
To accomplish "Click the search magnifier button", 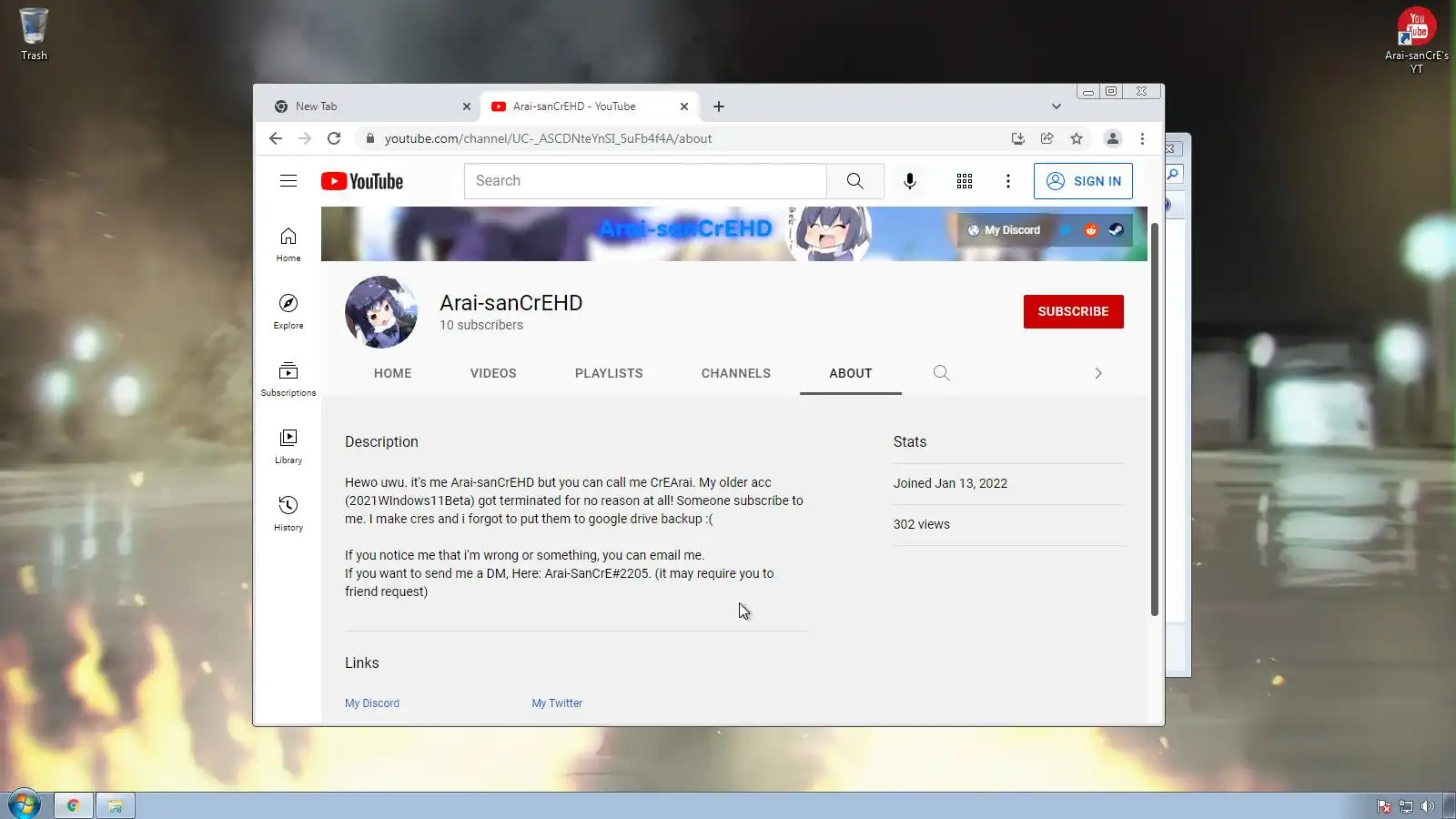I will point(854,181).
